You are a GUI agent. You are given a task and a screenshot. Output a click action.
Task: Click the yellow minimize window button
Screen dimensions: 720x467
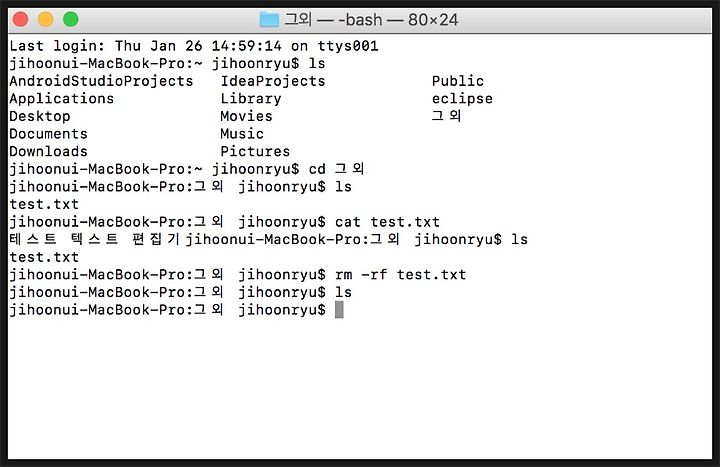pos(46,19)
